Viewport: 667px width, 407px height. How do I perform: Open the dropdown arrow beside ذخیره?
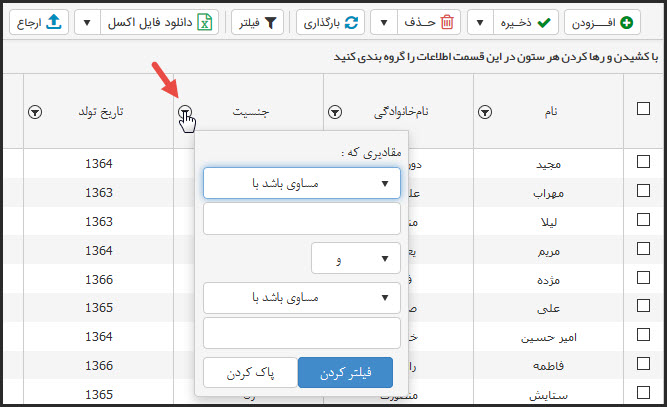[480, 22]
